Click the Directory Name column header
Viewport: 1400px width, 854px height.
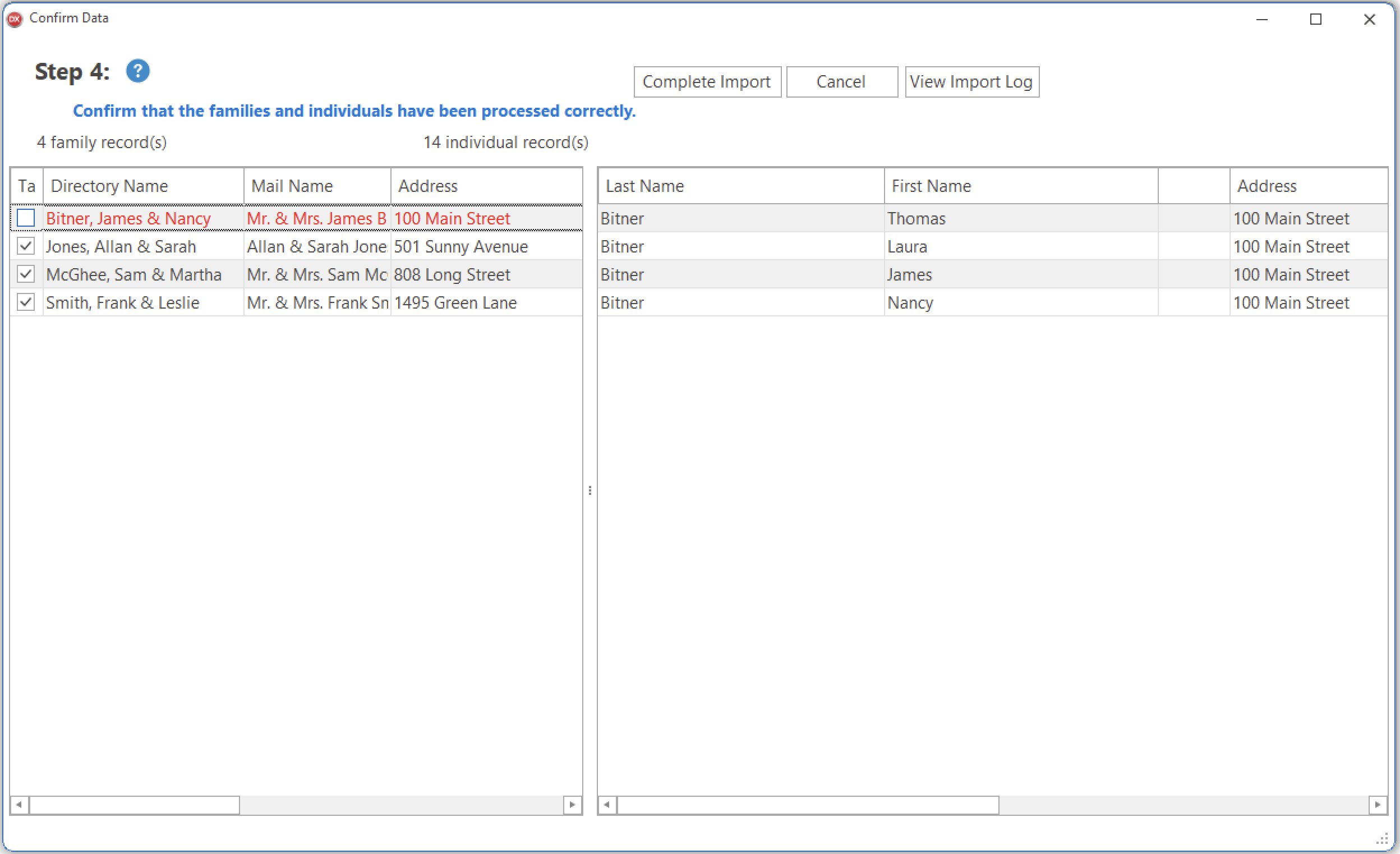coord(108,185)
